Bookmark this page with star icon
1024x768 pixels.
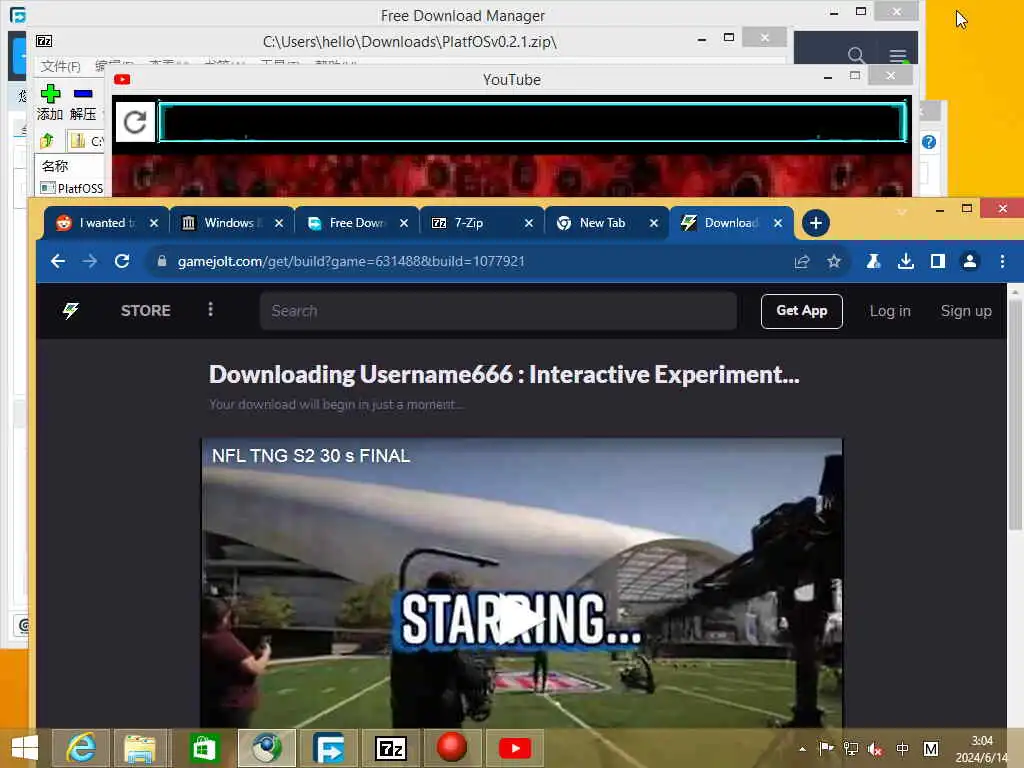[x=834, y=261]
